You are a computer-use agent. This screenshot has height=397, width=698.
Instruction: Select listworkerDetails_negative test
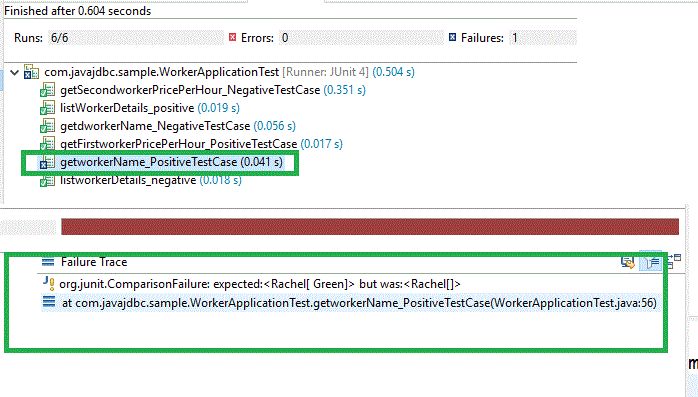click(x=128, y=180)
